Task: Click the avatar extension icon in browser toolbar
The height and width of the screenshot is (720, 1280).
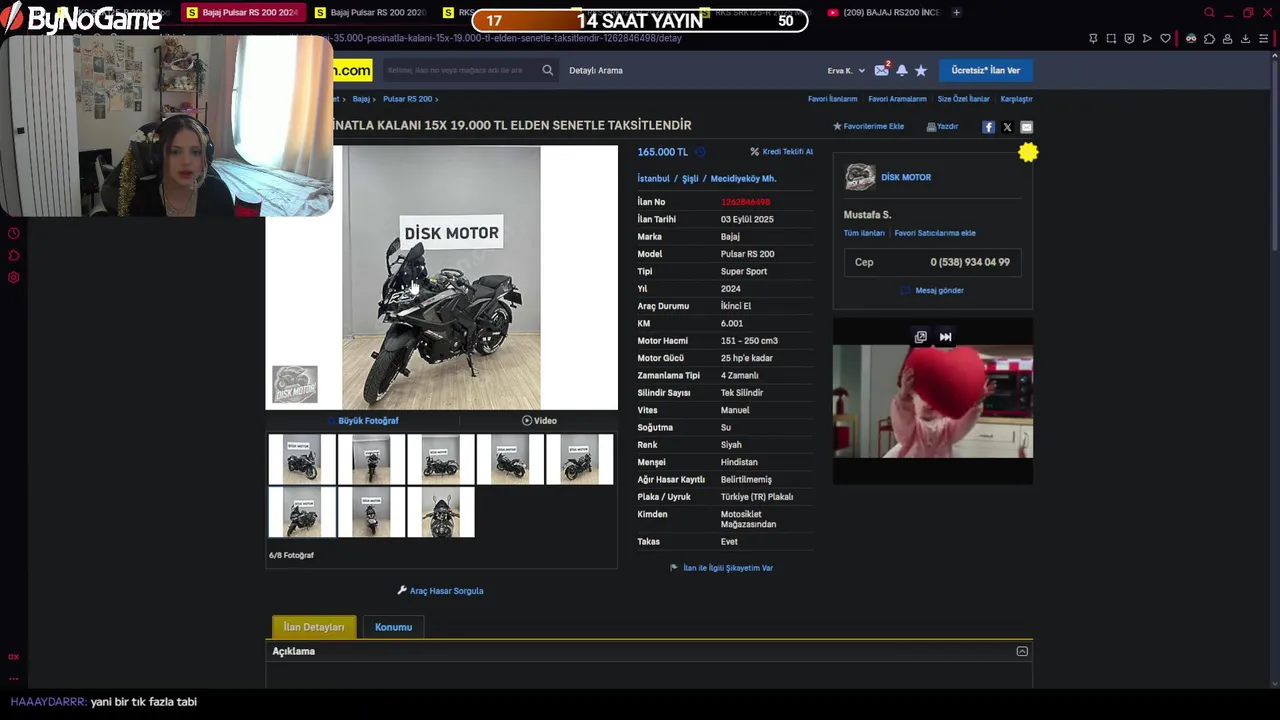Action: pyautogui.click(x=1190, y=39)
